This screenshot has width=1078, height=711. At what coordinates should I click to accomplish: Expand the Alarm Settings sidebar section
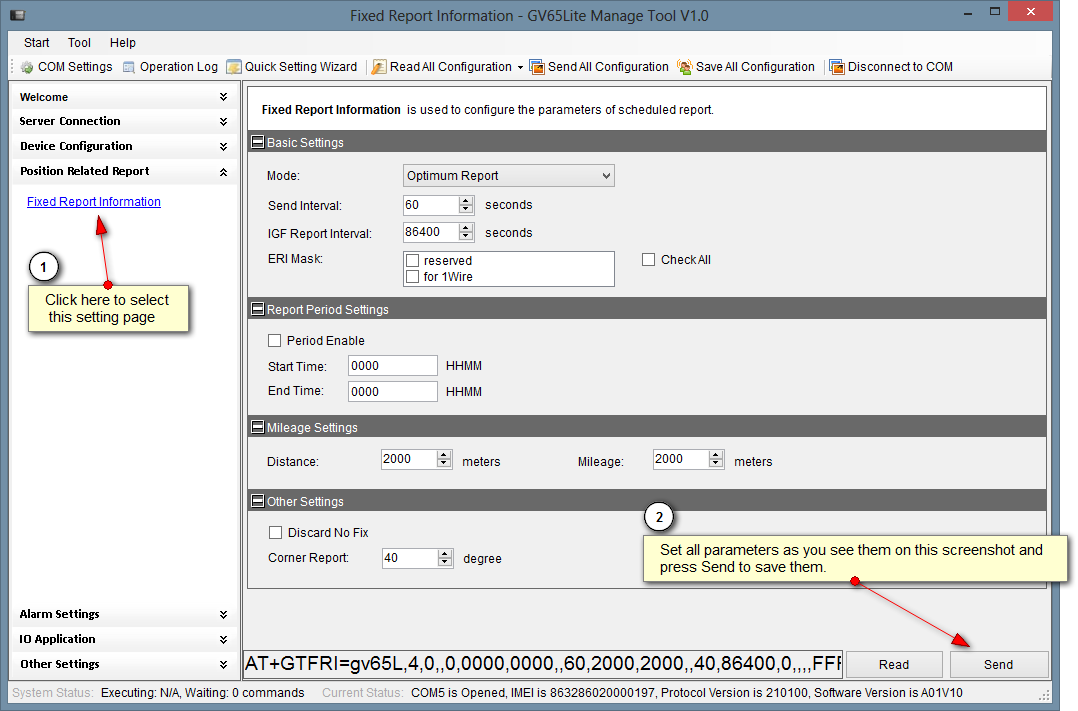(223, 615)
